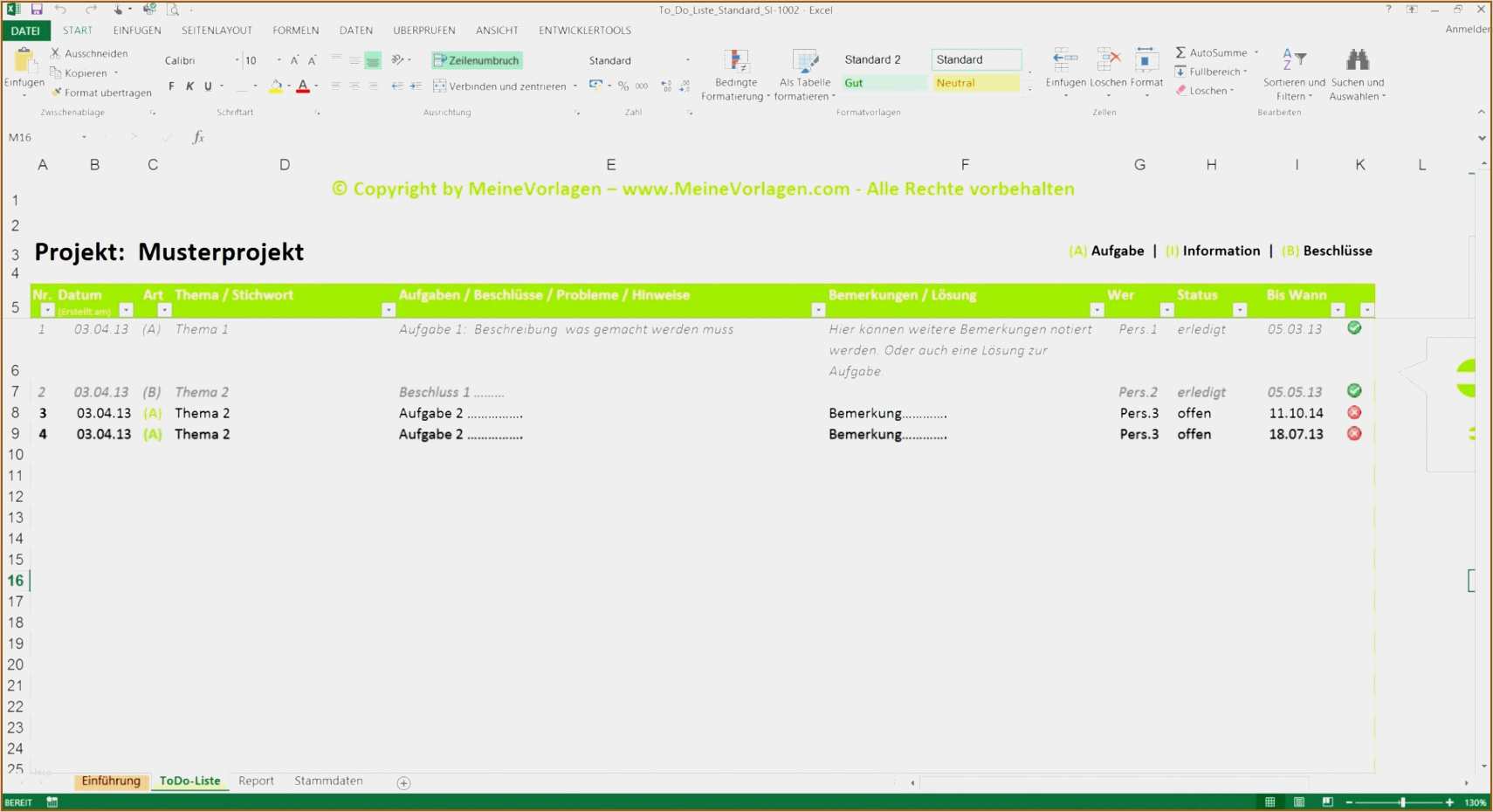Open the Report sheet tab
Viewport: 1493px width, 812px height.
pos(256,781)
